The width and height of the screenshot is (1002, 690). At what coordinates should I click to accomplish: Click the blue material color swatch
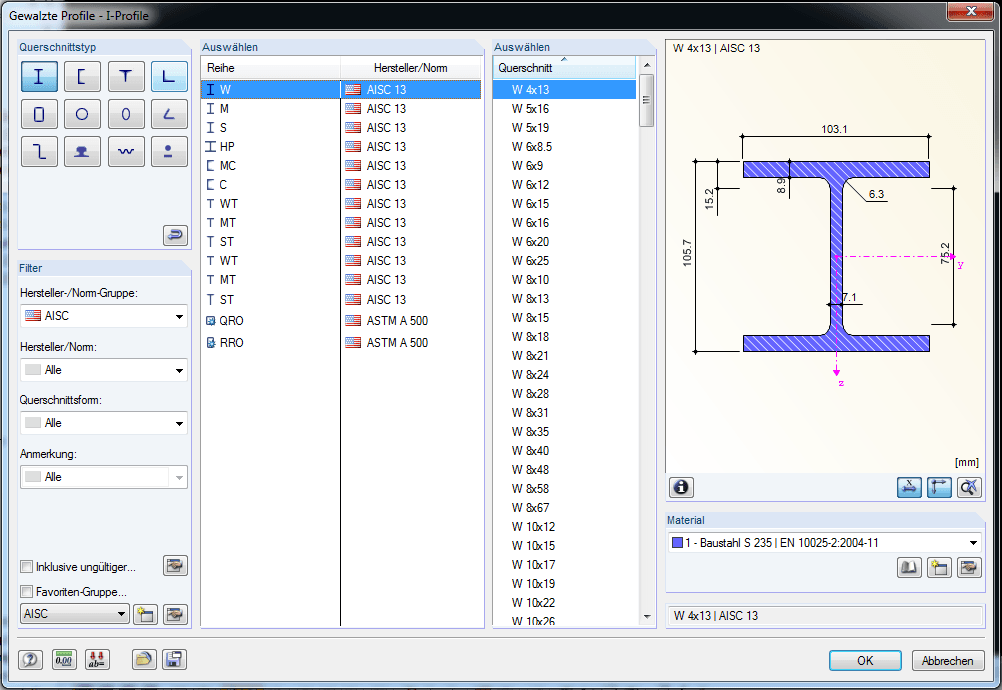pos(677,543)
